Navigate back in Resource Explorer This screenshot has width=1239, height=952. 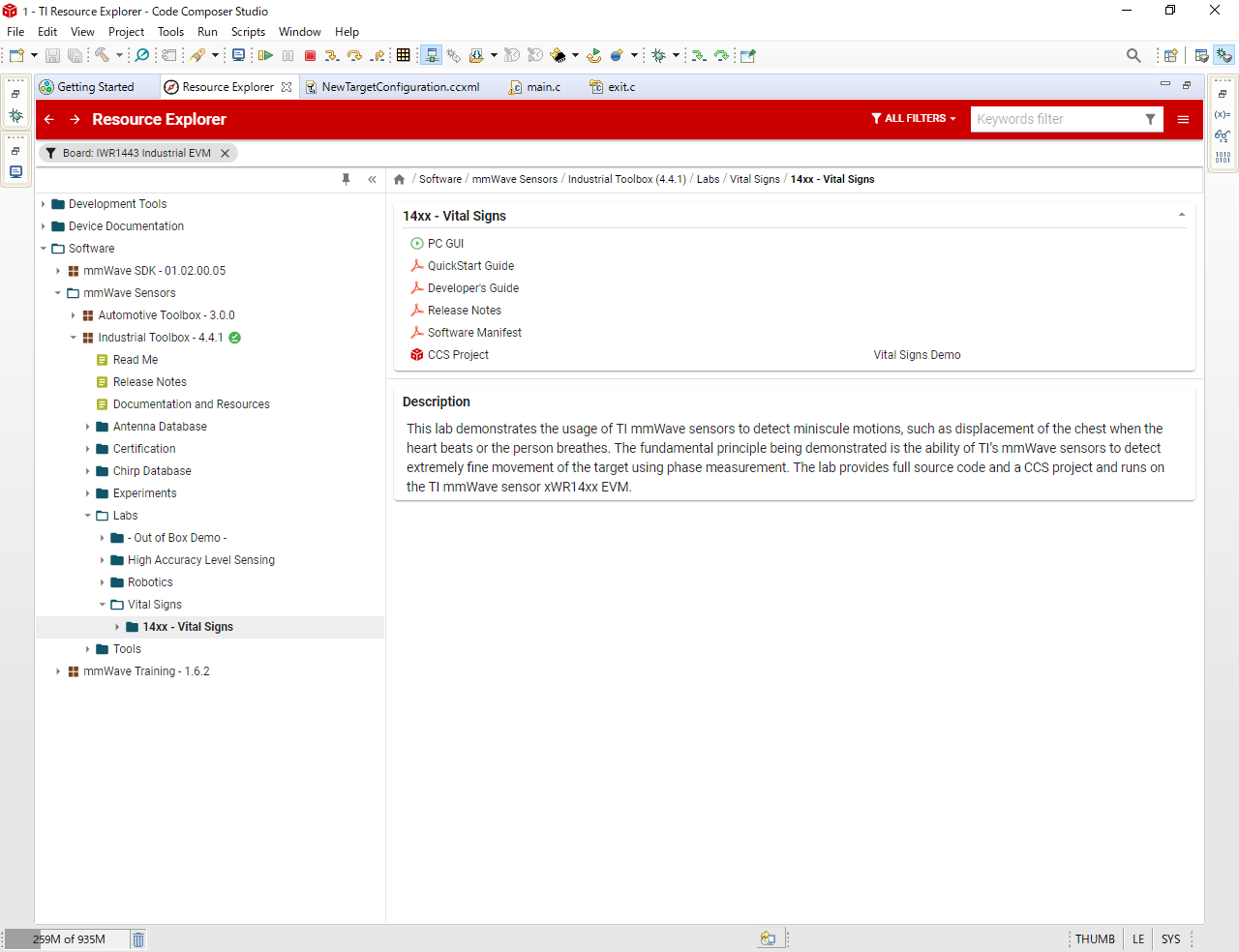point(49,119)
